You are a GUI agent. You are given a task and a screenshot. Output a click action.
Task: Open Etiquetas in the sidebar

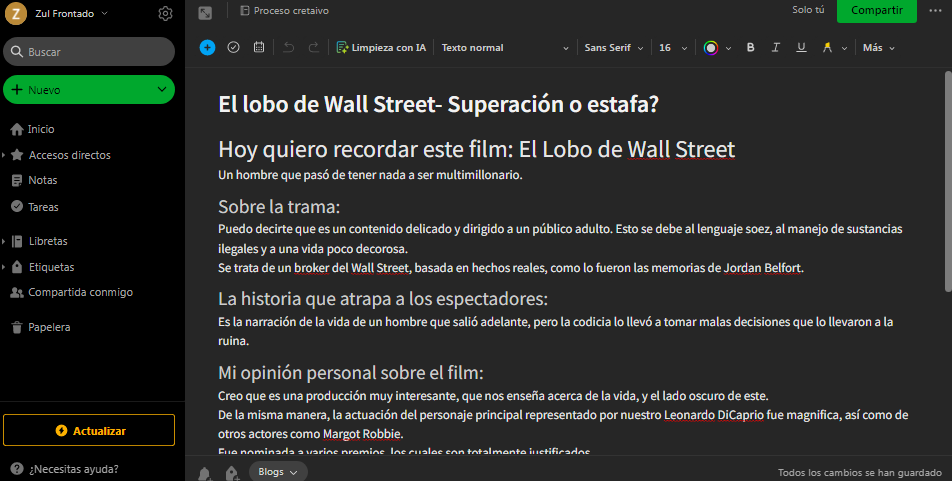51,267
